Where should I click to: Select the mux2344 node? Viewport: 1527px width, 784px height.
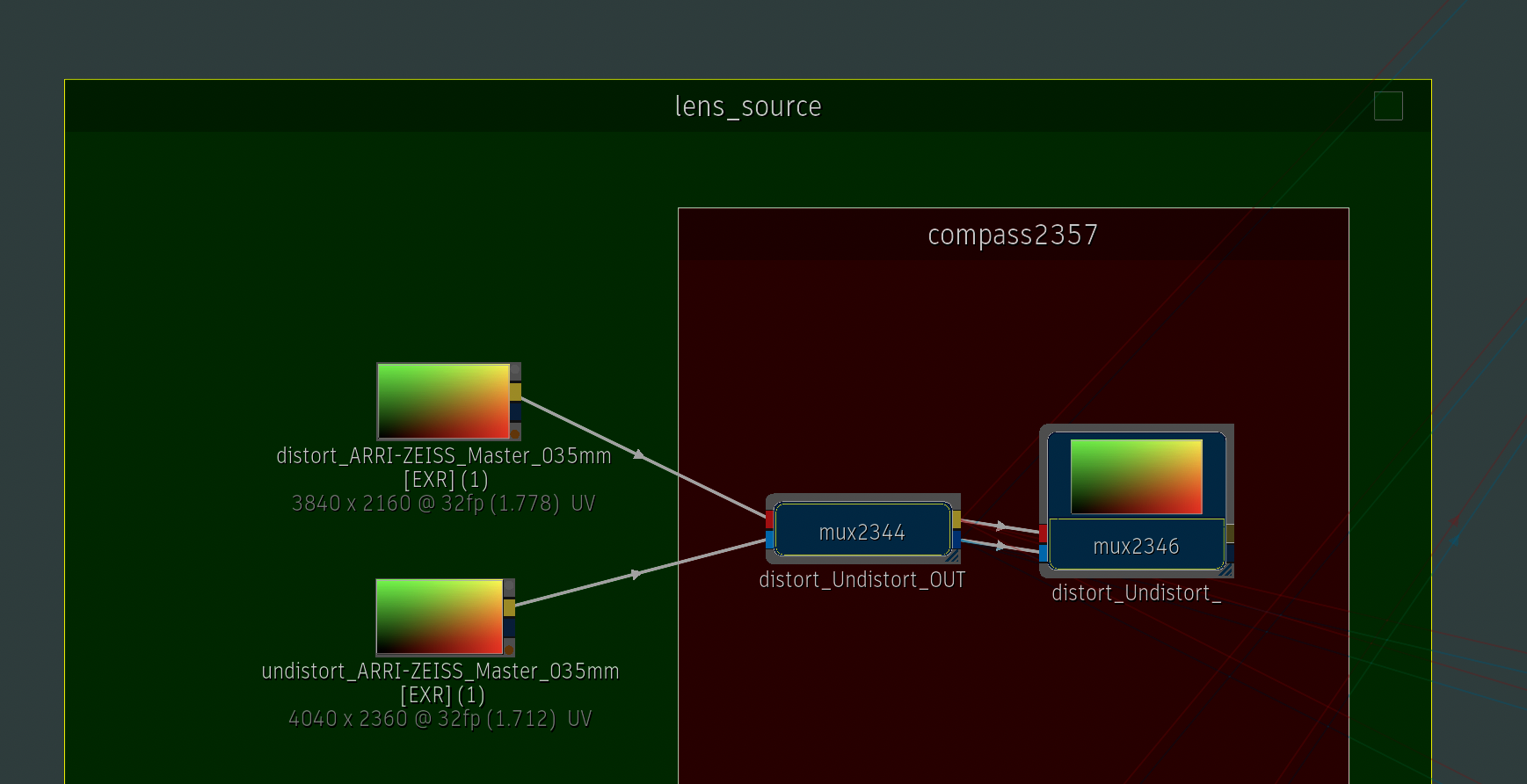coord(862,530)
